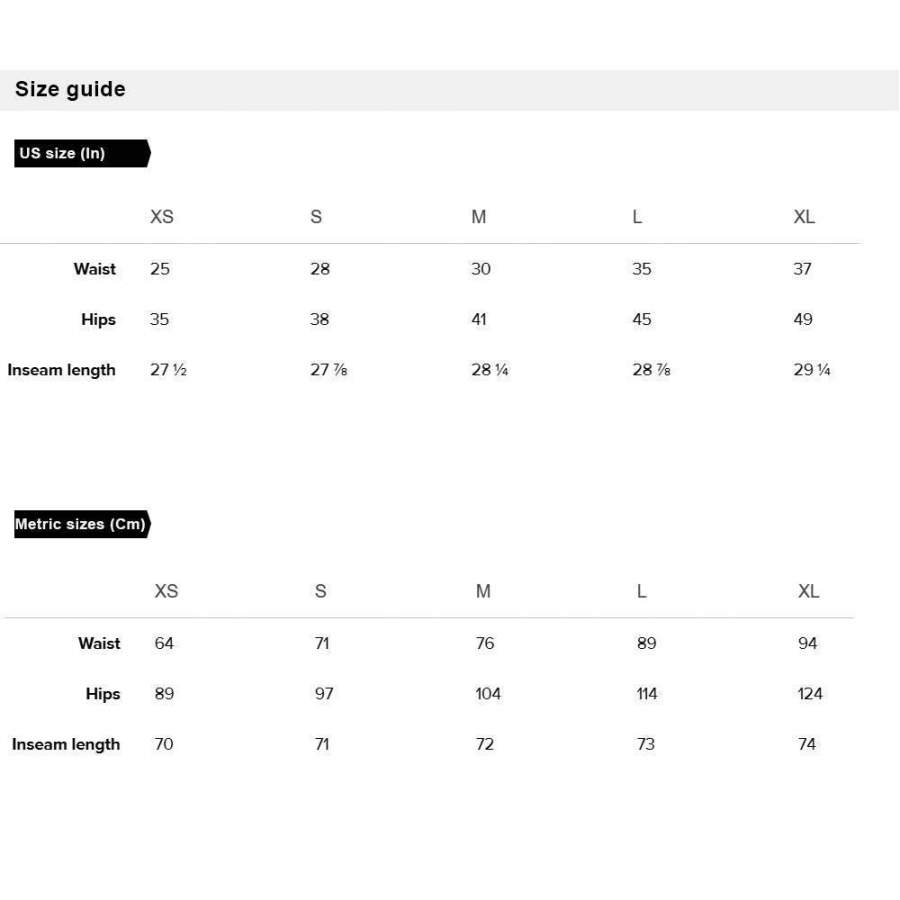Click the XL column header in US table
This screenshot has width=900, height=900.
tap(804, 216)
